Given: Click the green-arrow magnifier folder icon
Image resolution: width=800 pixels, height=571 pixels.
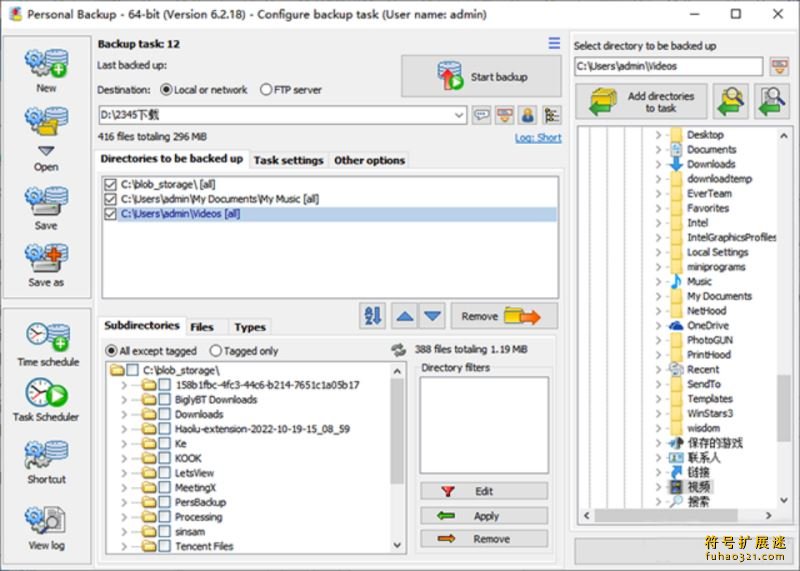Looking at the screenshot, I should click(x=731, y=101).
